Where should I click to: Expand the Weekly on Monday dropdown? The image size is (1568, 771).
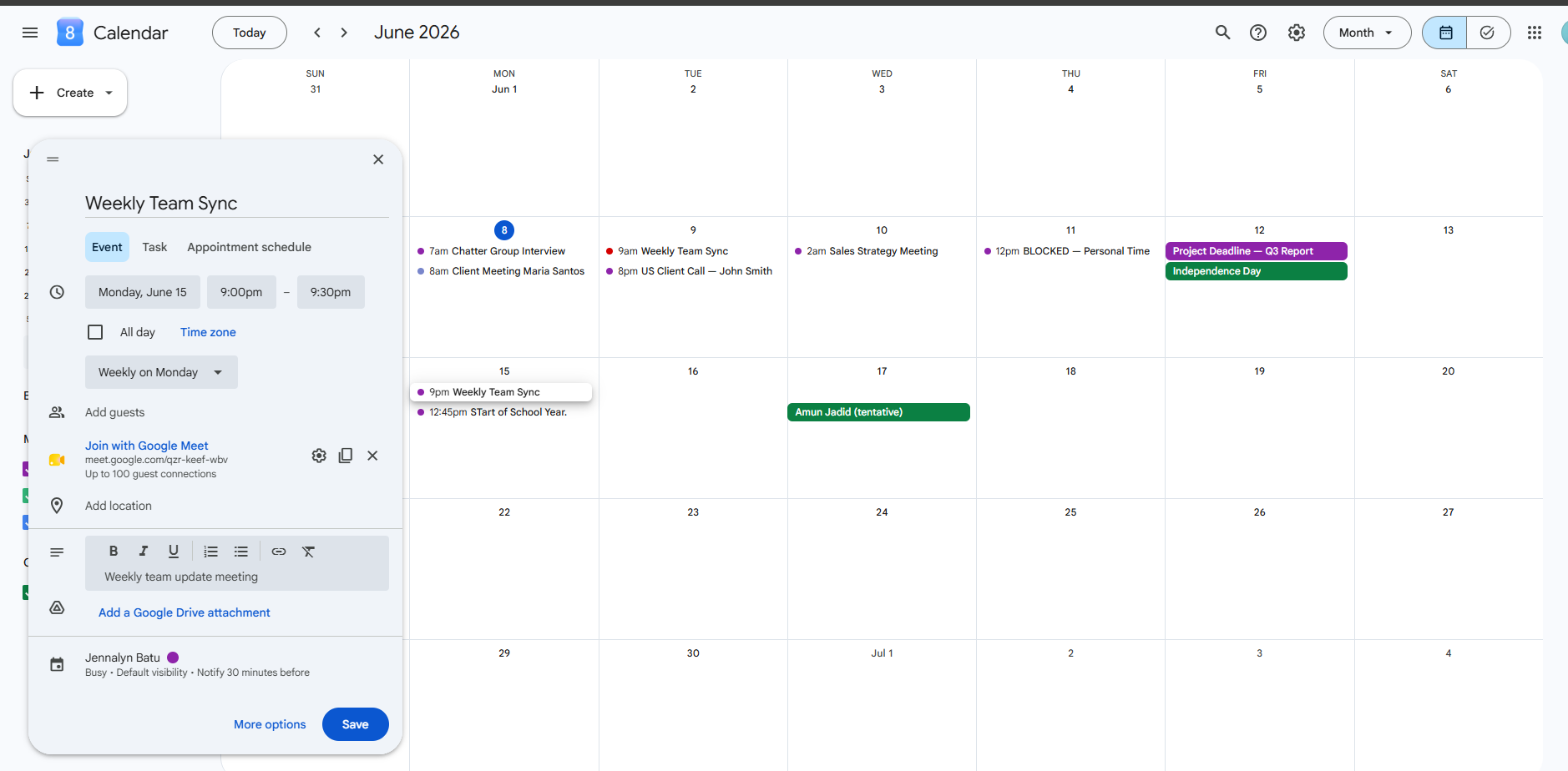(x=161, y=372)
